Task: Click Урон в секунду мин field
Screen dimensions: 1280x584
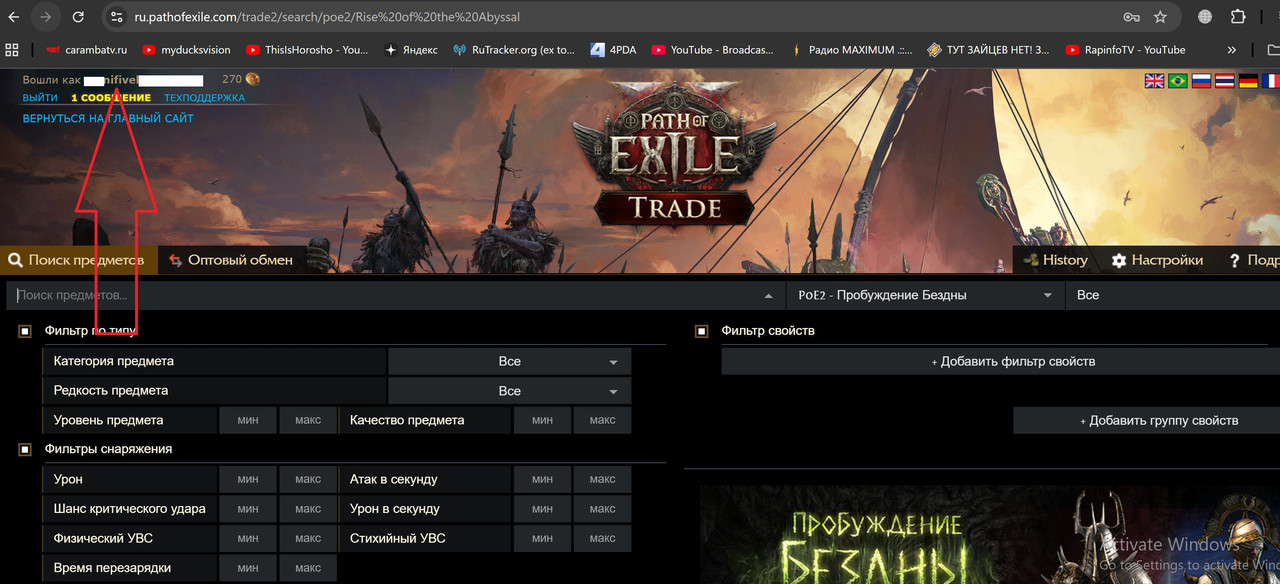Action: 542,509
